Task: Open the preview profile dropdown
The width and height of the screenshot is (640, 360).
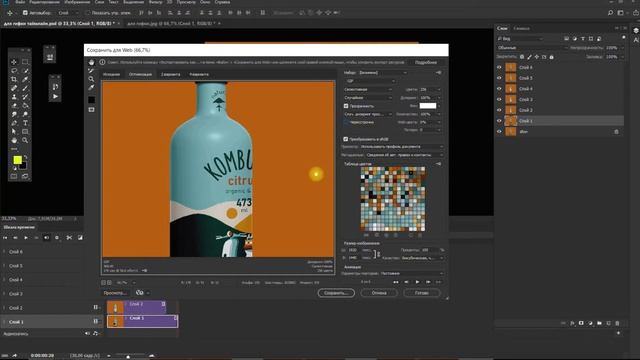Action: [x=402, y=147]
